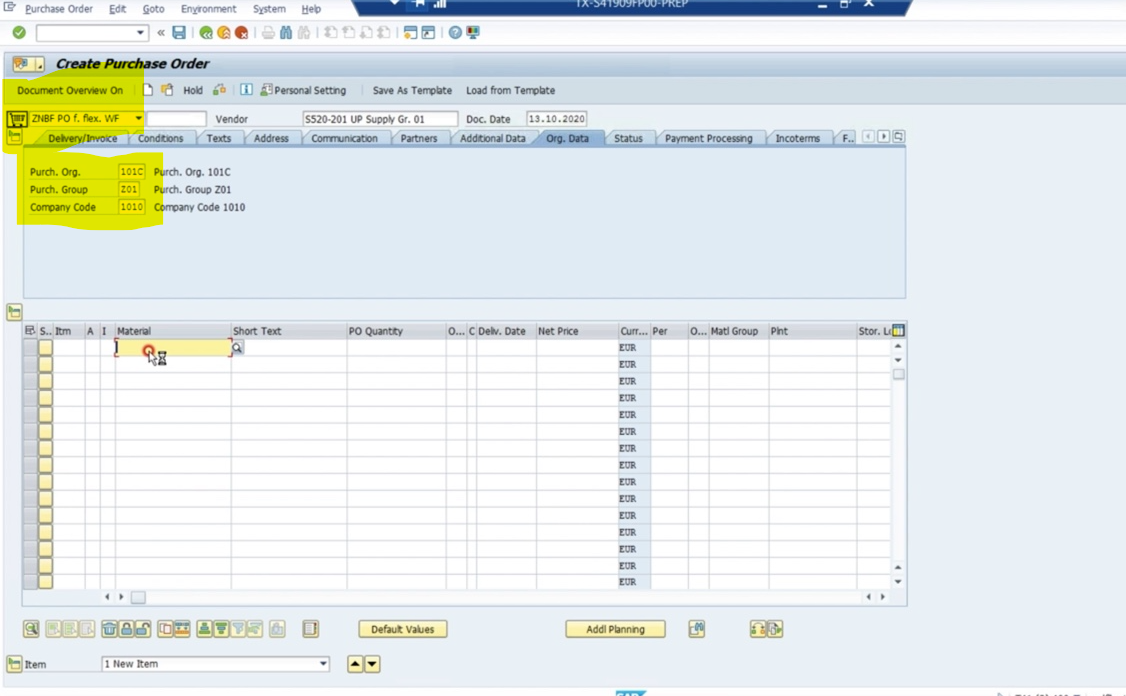Open the 1 New Item dropdown
Image resolution: width=1126 pixels, height=696 pixels.
click(x=323, y=664)
